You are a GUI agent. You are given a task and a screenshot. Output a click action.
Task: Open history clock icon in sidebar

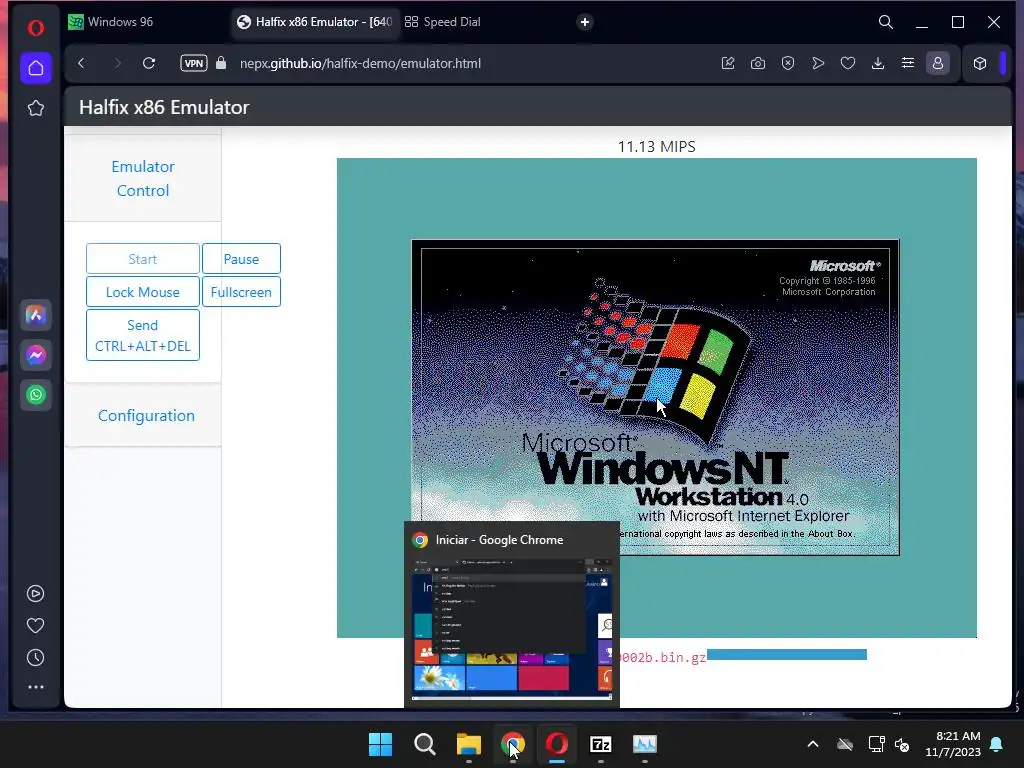[35, 658]
